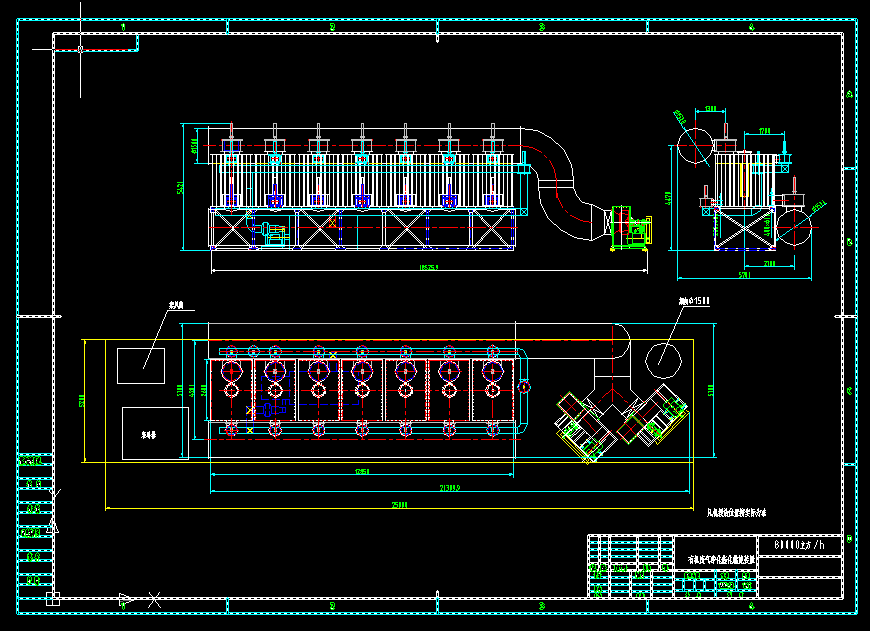Screen dimensions: 870x631
Task: Select the curved duct elbow in elevation view
Action: 562,182
